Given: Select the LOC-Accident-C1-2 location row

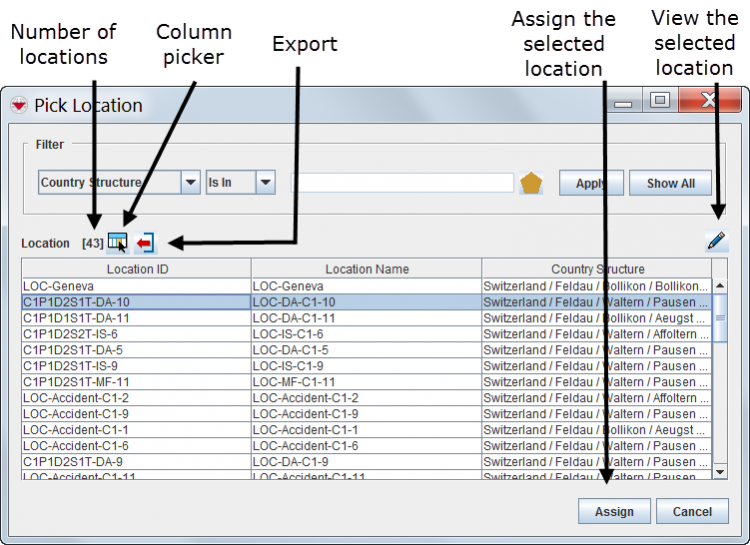Looking at the screenshot, I should point(135,398).
